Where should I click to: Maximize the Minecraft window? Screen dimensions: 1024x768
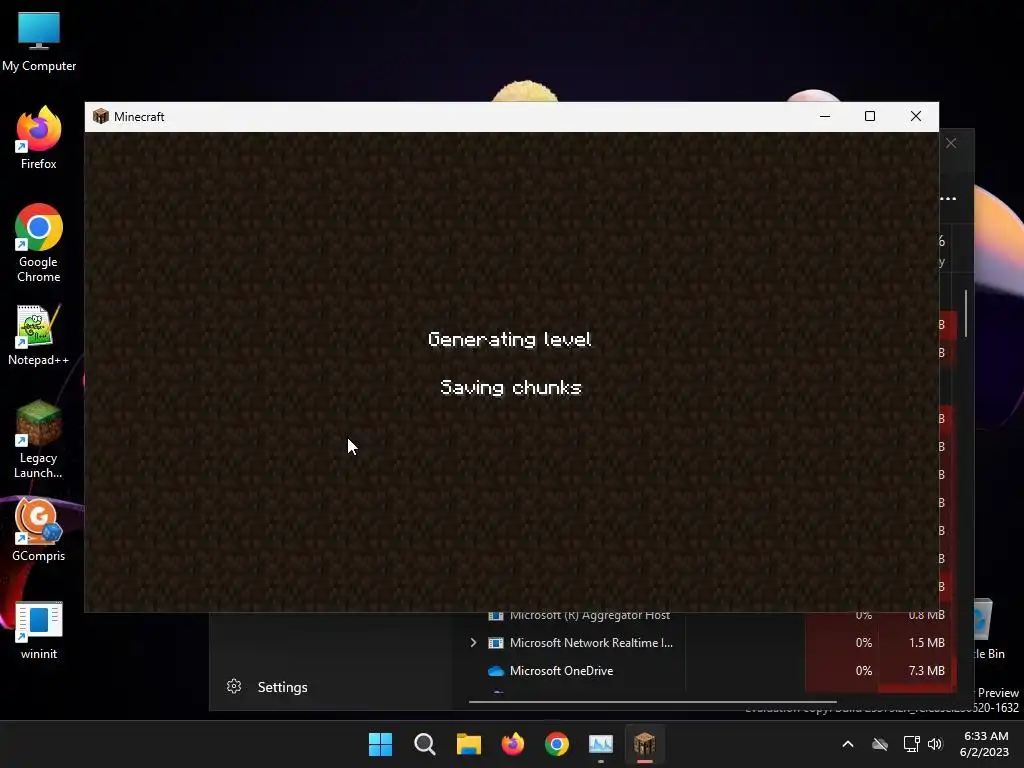coord(870,116)
